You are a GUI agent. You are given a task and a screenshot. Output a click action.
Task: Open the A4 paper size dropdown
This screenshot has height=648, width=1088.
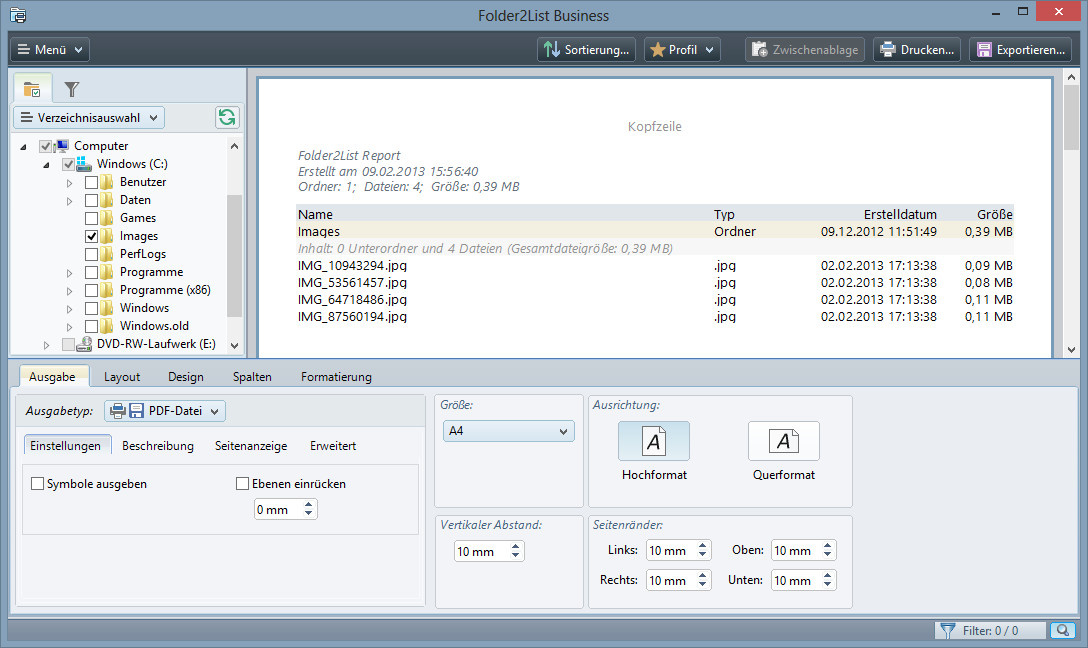click(509, 431)
